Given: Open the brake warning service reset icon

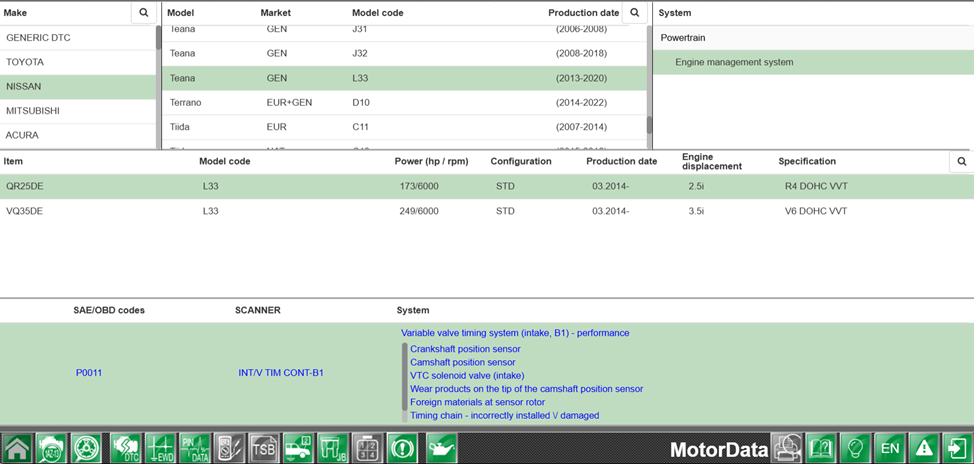Looking at the screenshot, I should click(x=402, y=447).
